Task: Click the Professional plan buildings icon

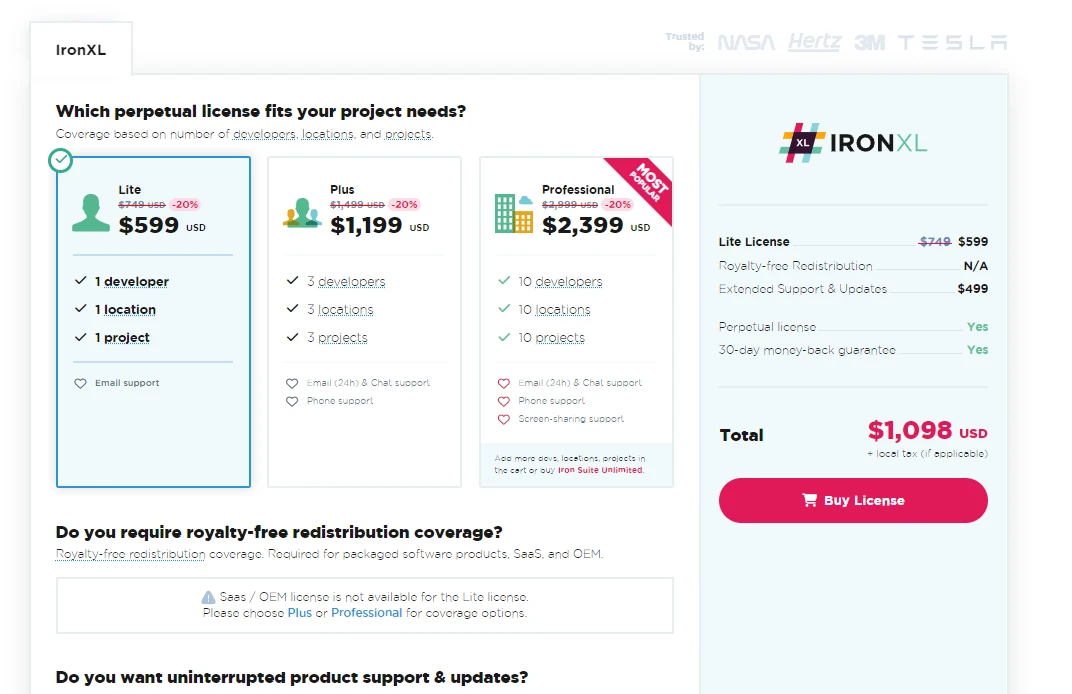Action: point(514,212)
